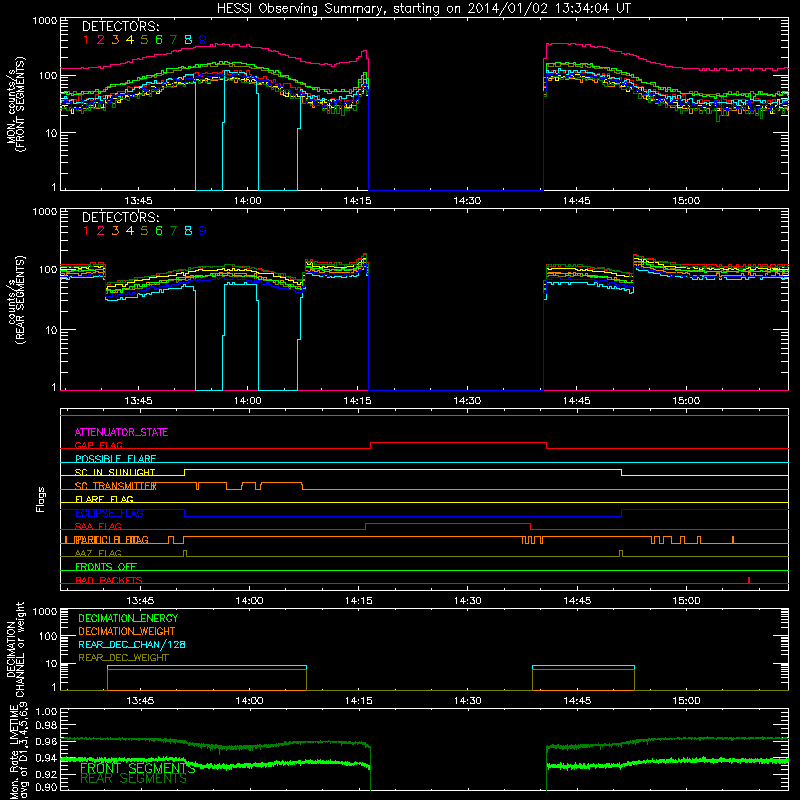The width and height of the screenshot is (800, 800).
Task: Select the AAZ_FLAG label
Action: point(98,554)
